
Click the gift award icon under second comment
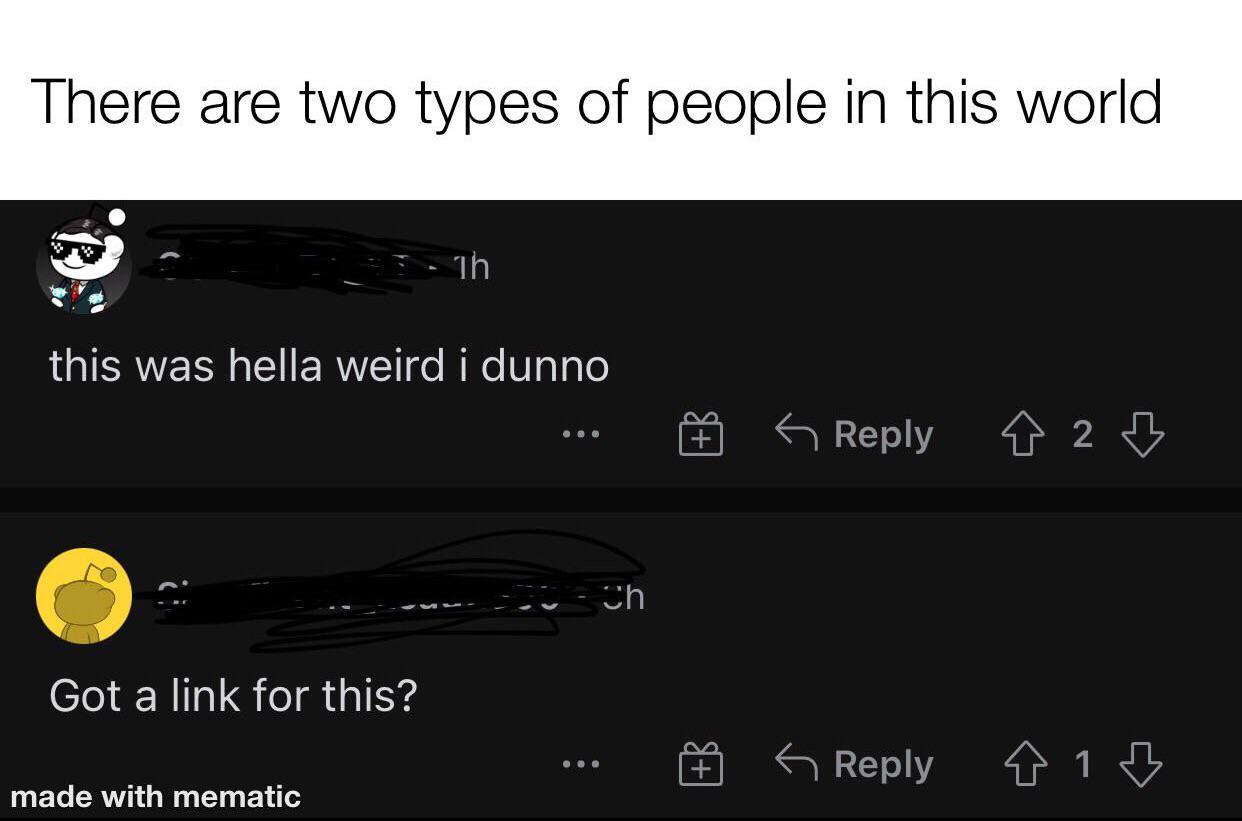point(701,763)
